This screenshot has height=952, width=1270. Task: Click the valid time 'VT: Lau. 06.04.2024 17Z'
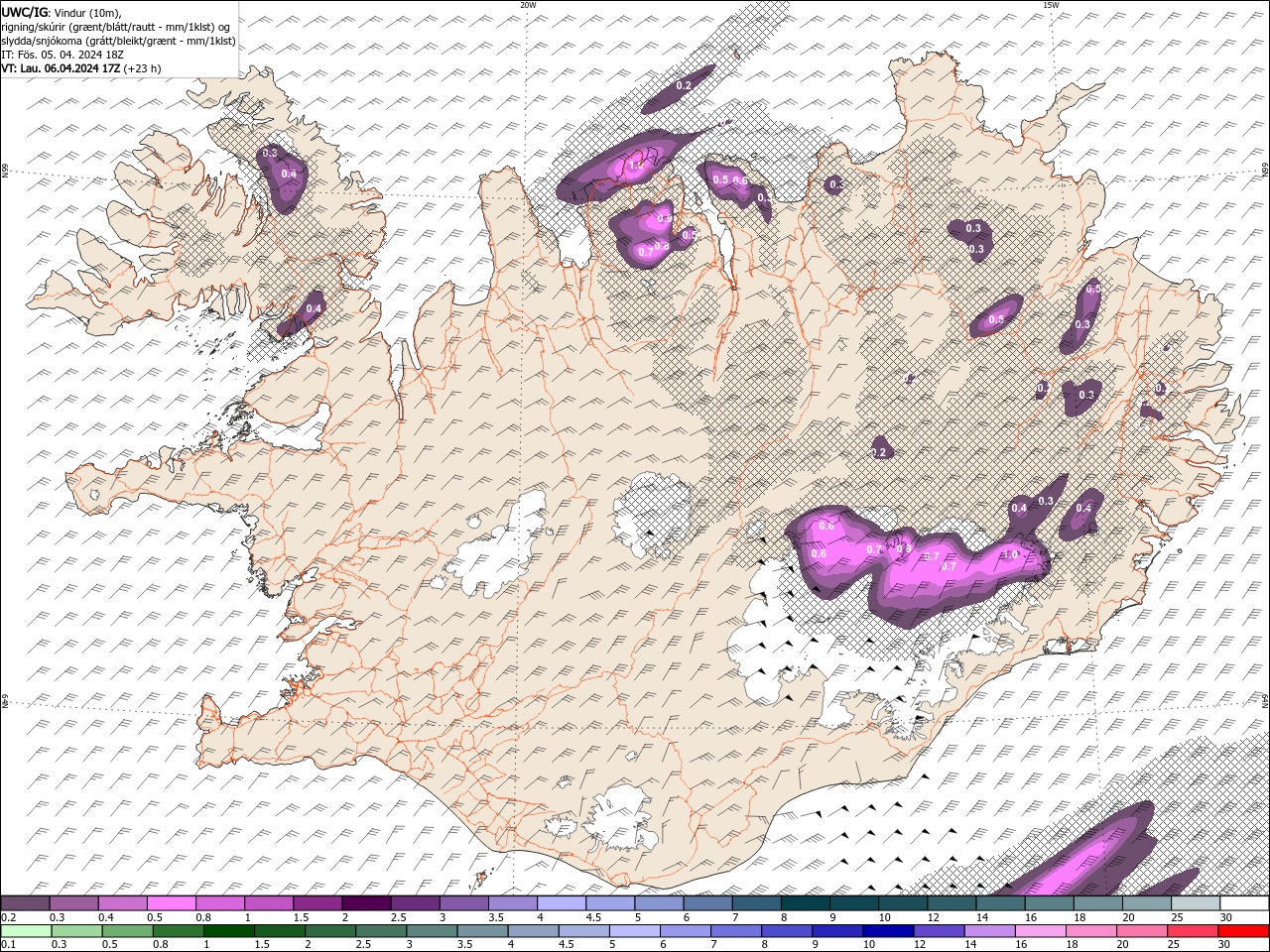click(x=61, y=68)
